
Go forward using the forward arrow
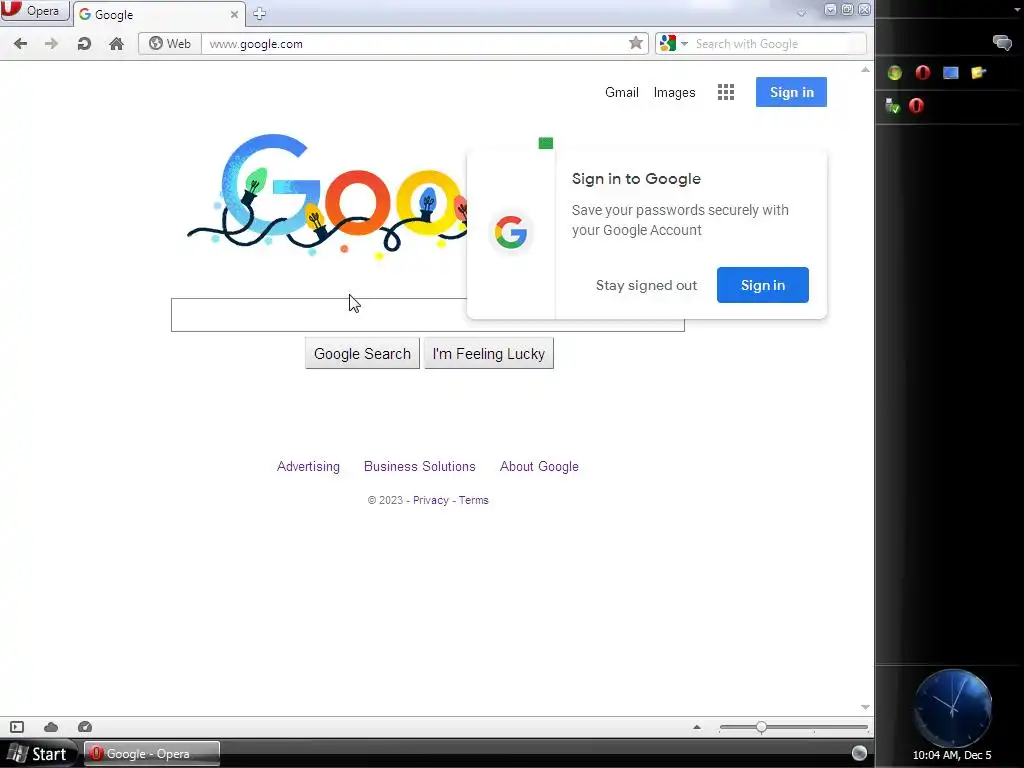click(x=51, y=44)
